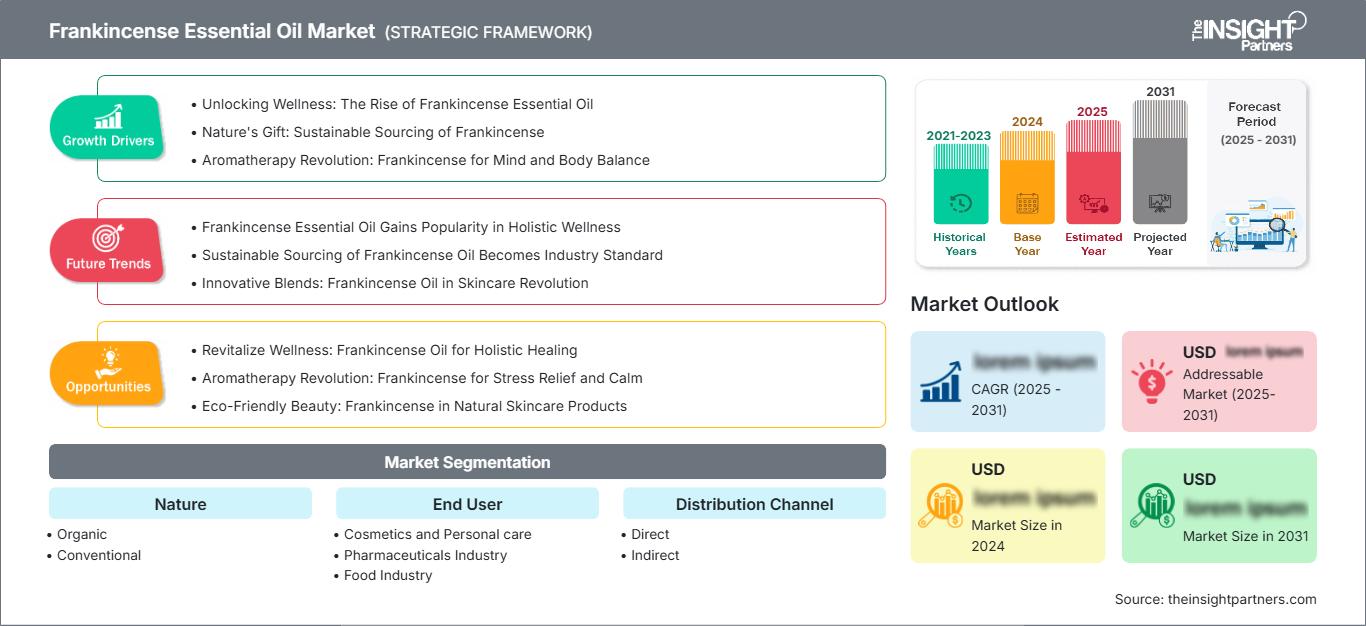Click 'Indirect' under Distribution Channel
The image size is (1366, 626).
pyautogui.click(x=655, y=555)
